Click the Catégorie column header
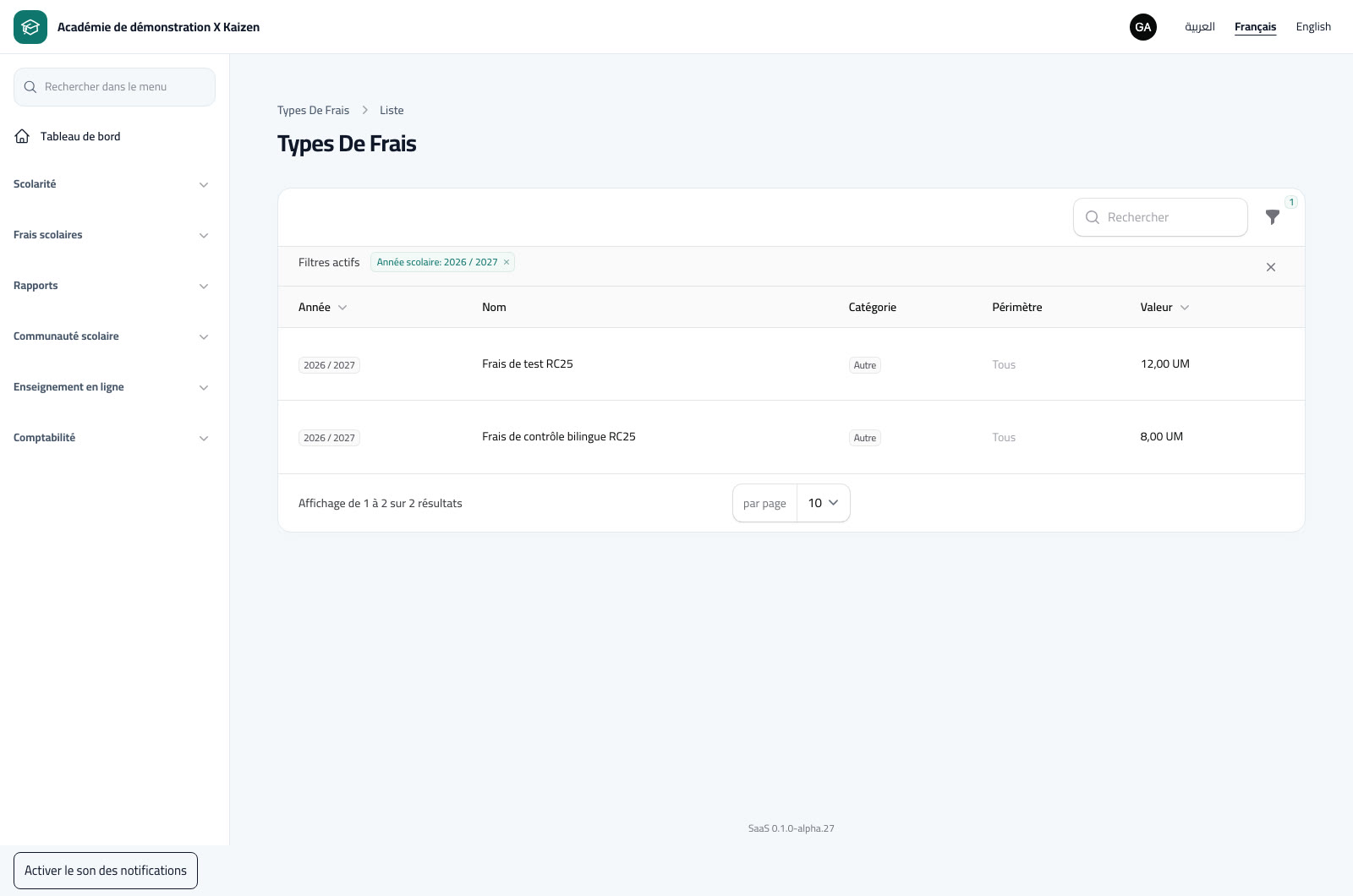This screenshot has height=896, width=1353. pos(872,307)
